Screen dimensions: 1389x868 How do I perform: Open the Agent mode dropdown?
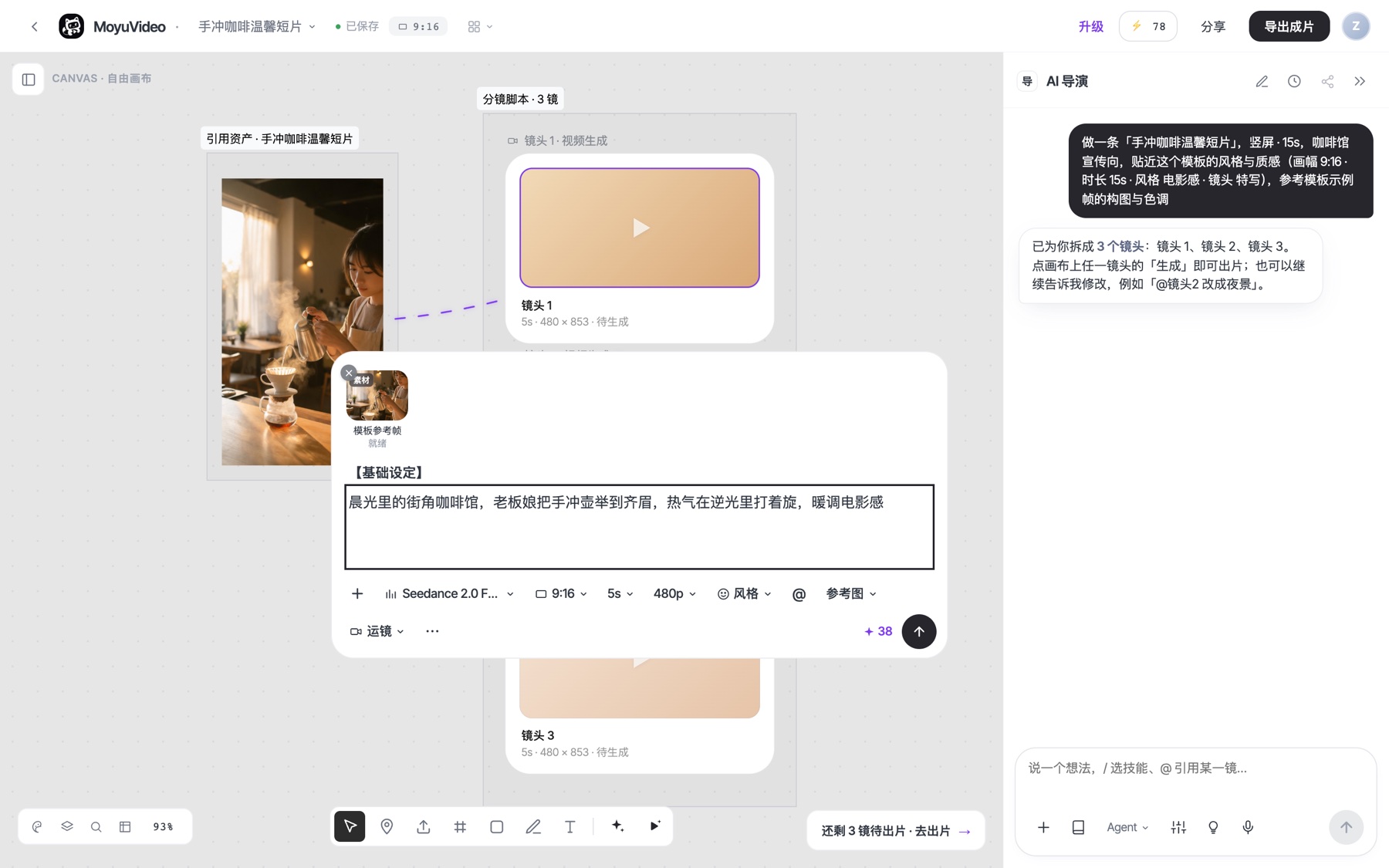pos(1127,827)
